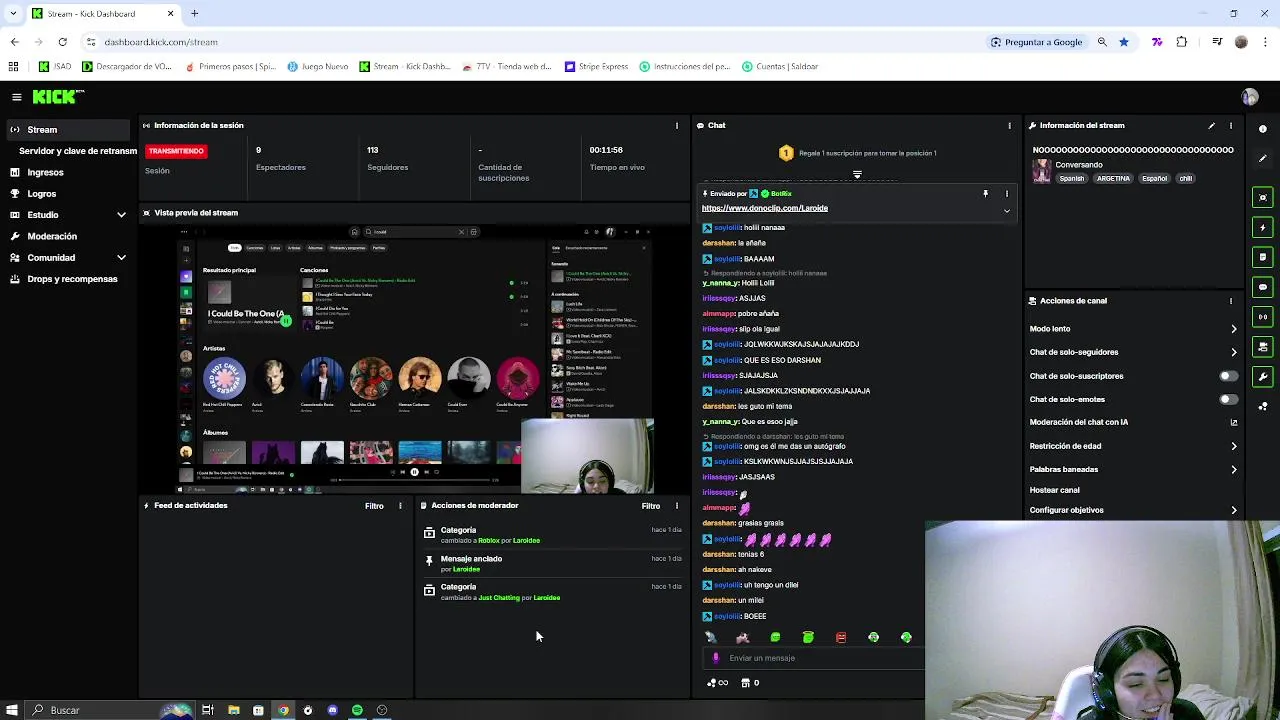Image resolution: width=1280 pixels, height=720 pixels.
Task: Open Stripe Express bookmark
Action: pos(596,67)
